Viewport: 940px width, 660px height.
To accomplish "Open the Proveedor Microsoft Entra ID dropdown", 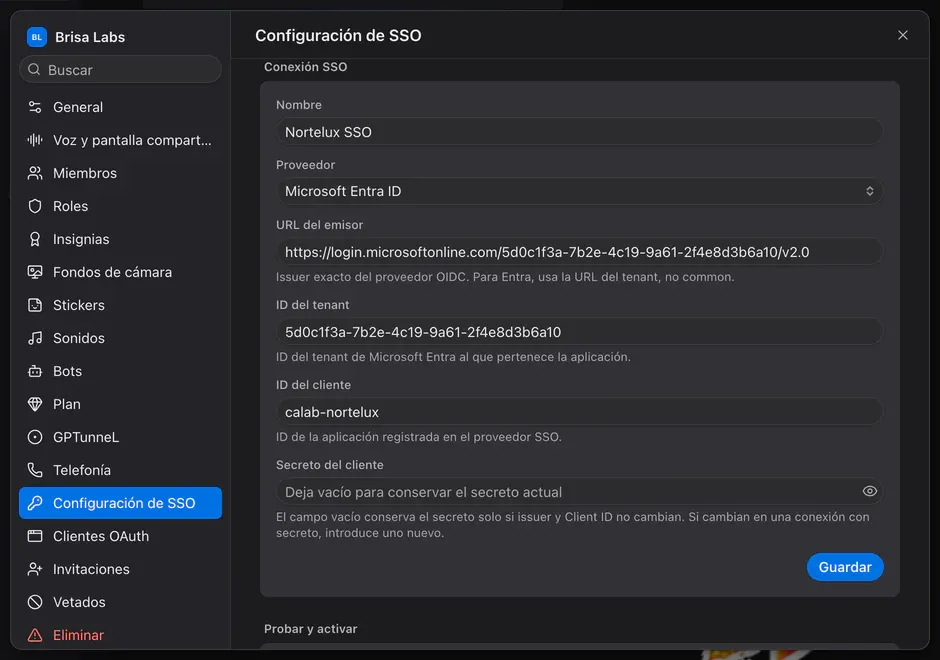I will [579, 191].
